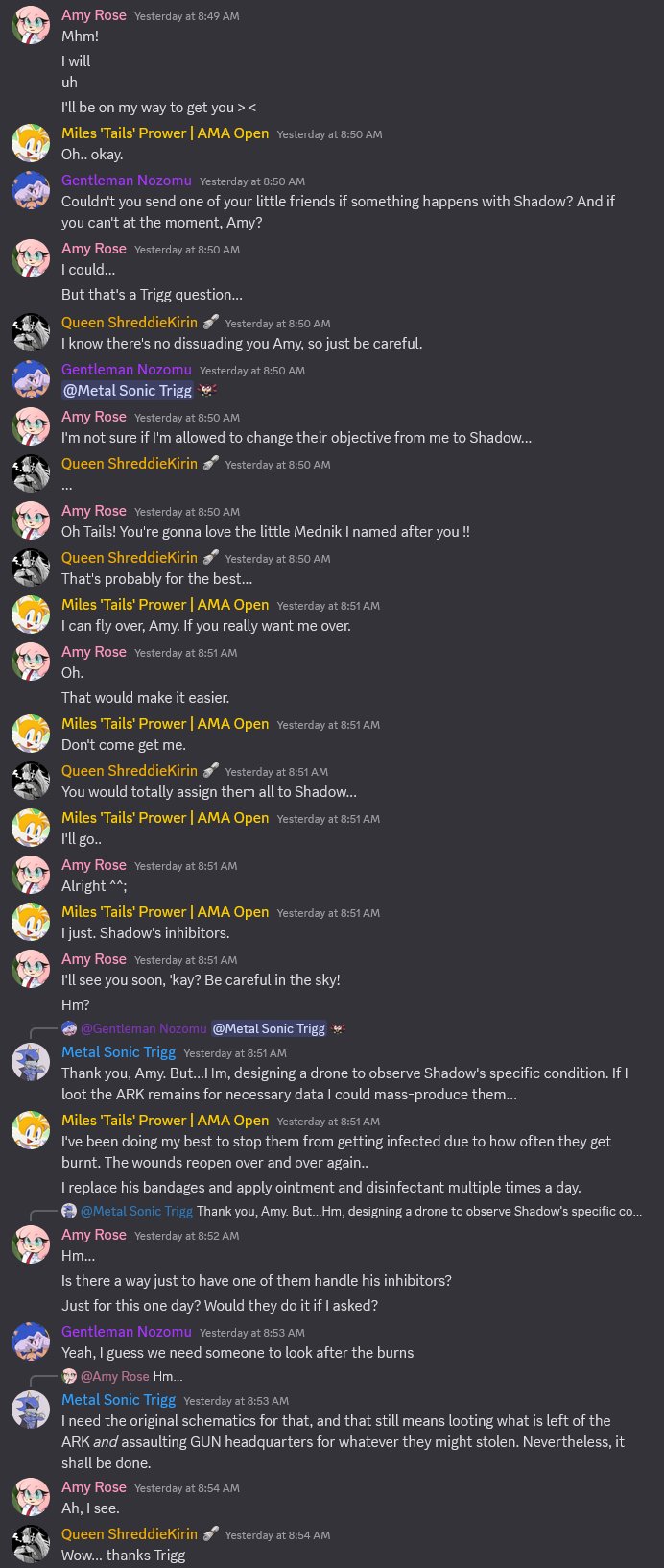Click Amy Rose's avatar beside "Ah, I see."

tap(31, 1497)
